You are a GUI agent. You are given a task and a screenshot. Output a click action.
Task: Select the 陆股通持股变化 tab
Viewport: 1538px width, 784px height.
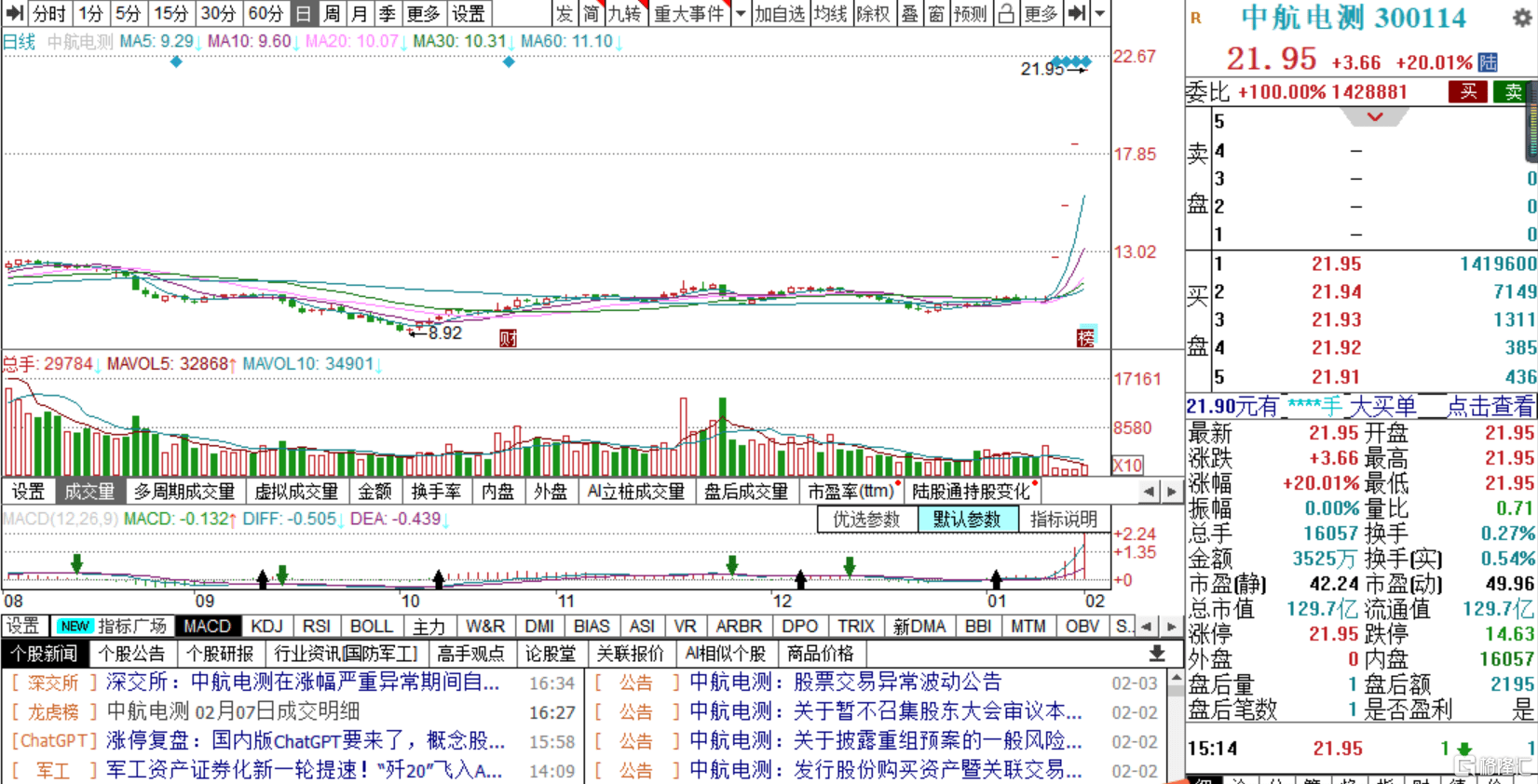tap(972, 492)
